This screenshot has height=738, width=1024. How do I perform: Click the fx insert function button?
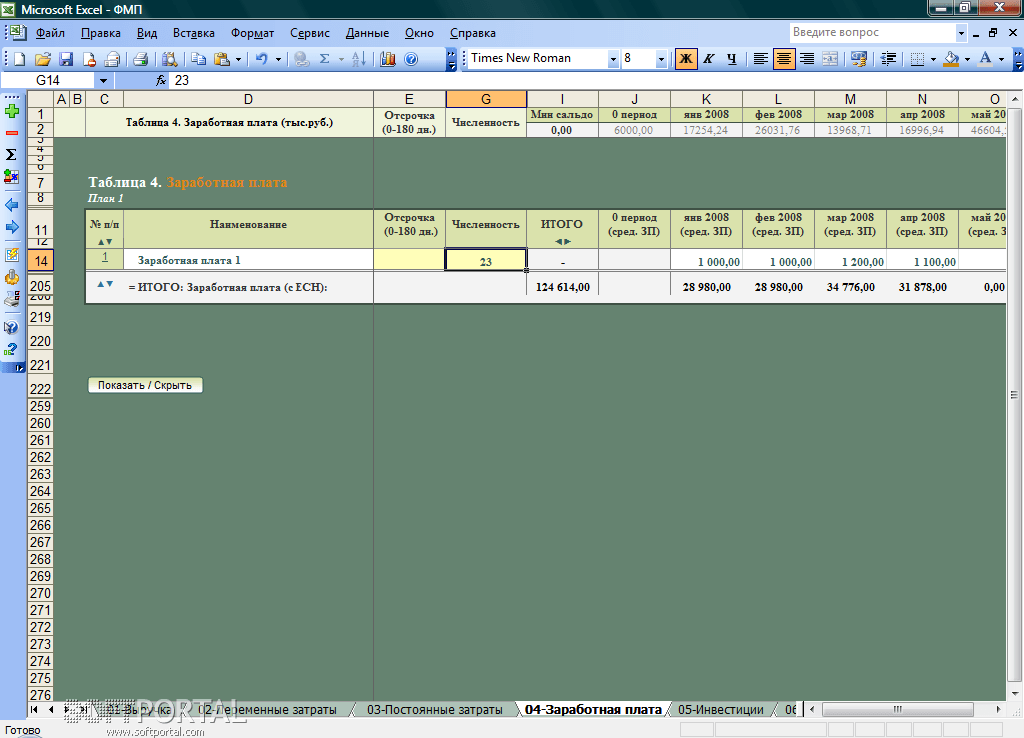161,80
